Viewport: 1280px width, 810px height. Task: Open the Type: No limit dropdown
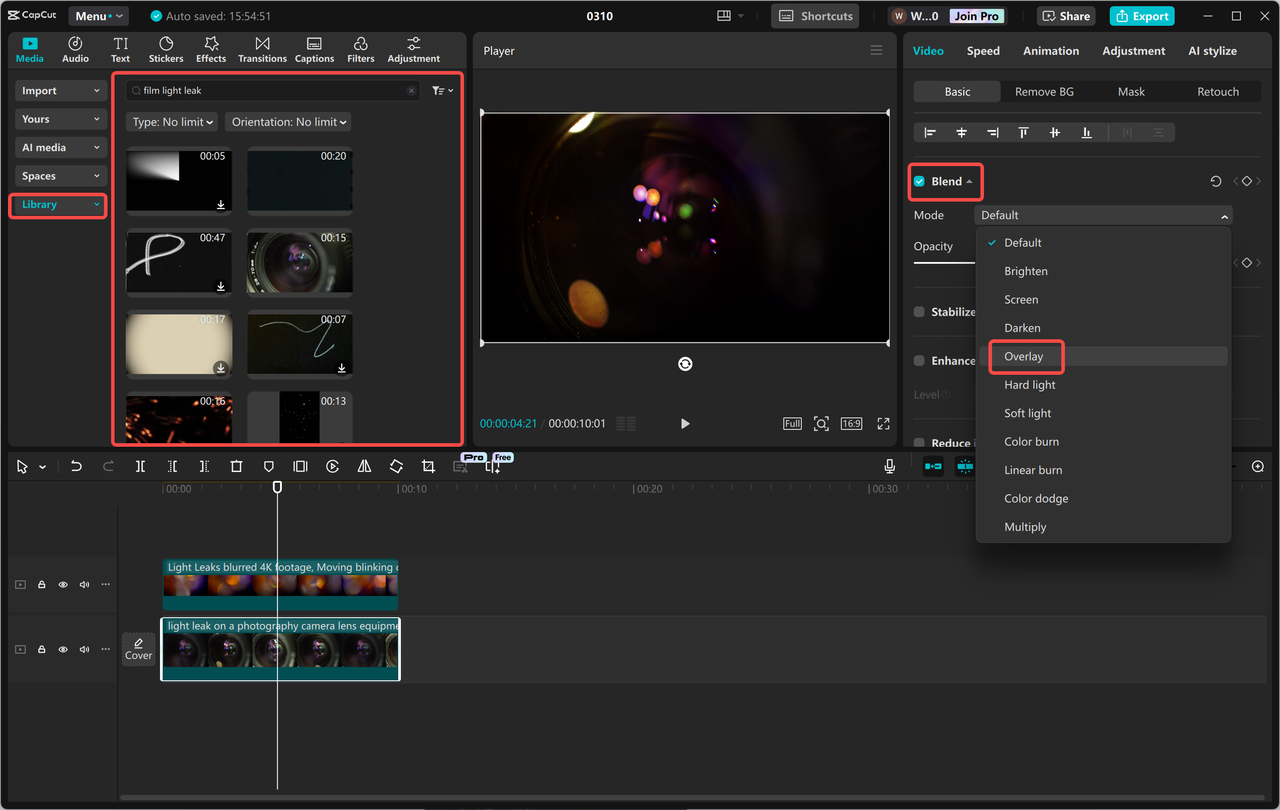pos(173,122)
